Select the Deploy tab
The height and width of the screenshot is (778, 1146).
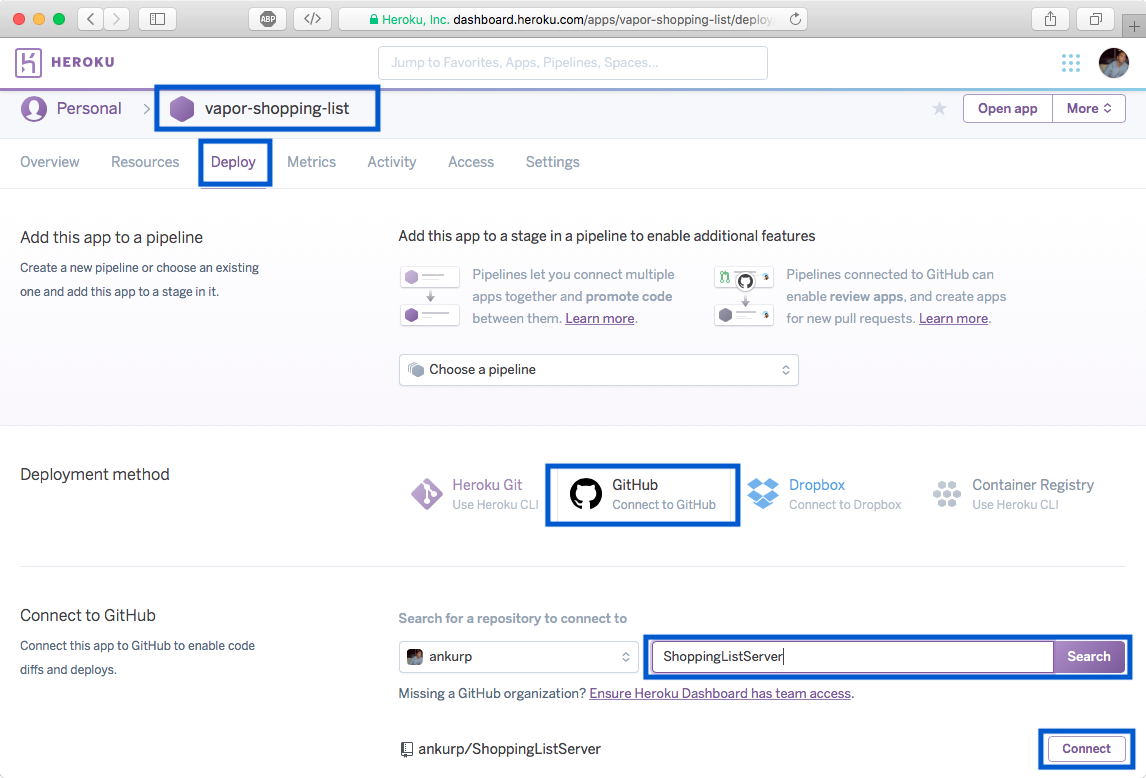tap(233, 162)
